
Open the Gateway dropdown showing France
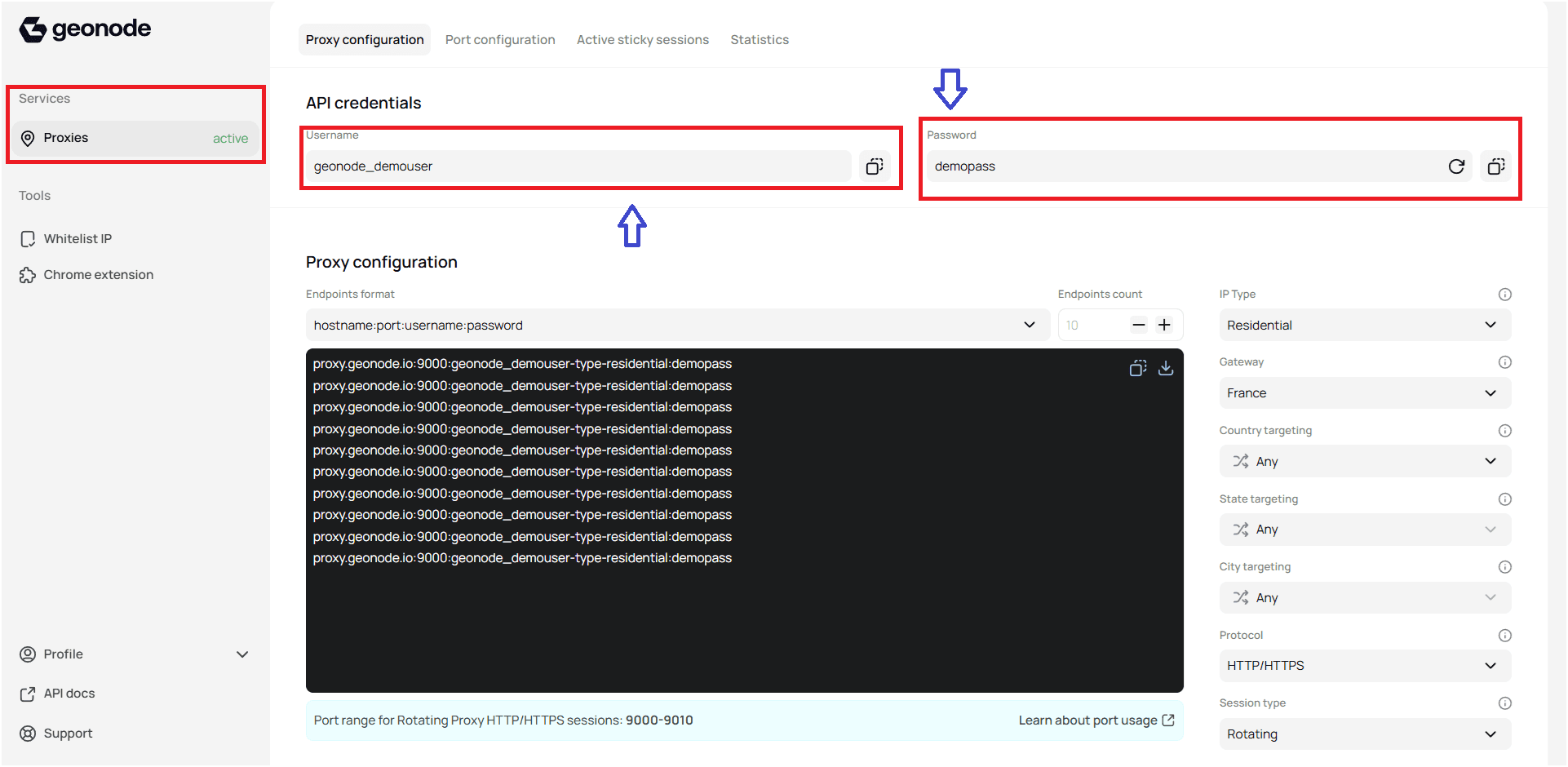coord(1364,392)
